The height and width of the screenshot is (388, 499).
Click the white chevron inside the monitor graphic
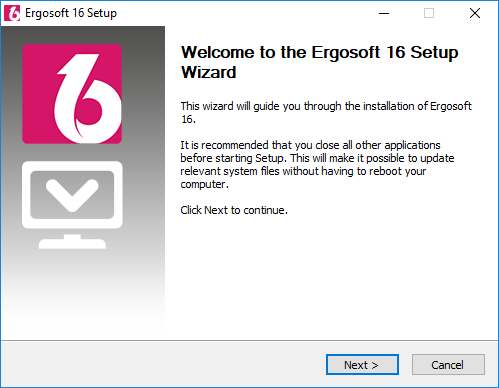click(72, 195)
